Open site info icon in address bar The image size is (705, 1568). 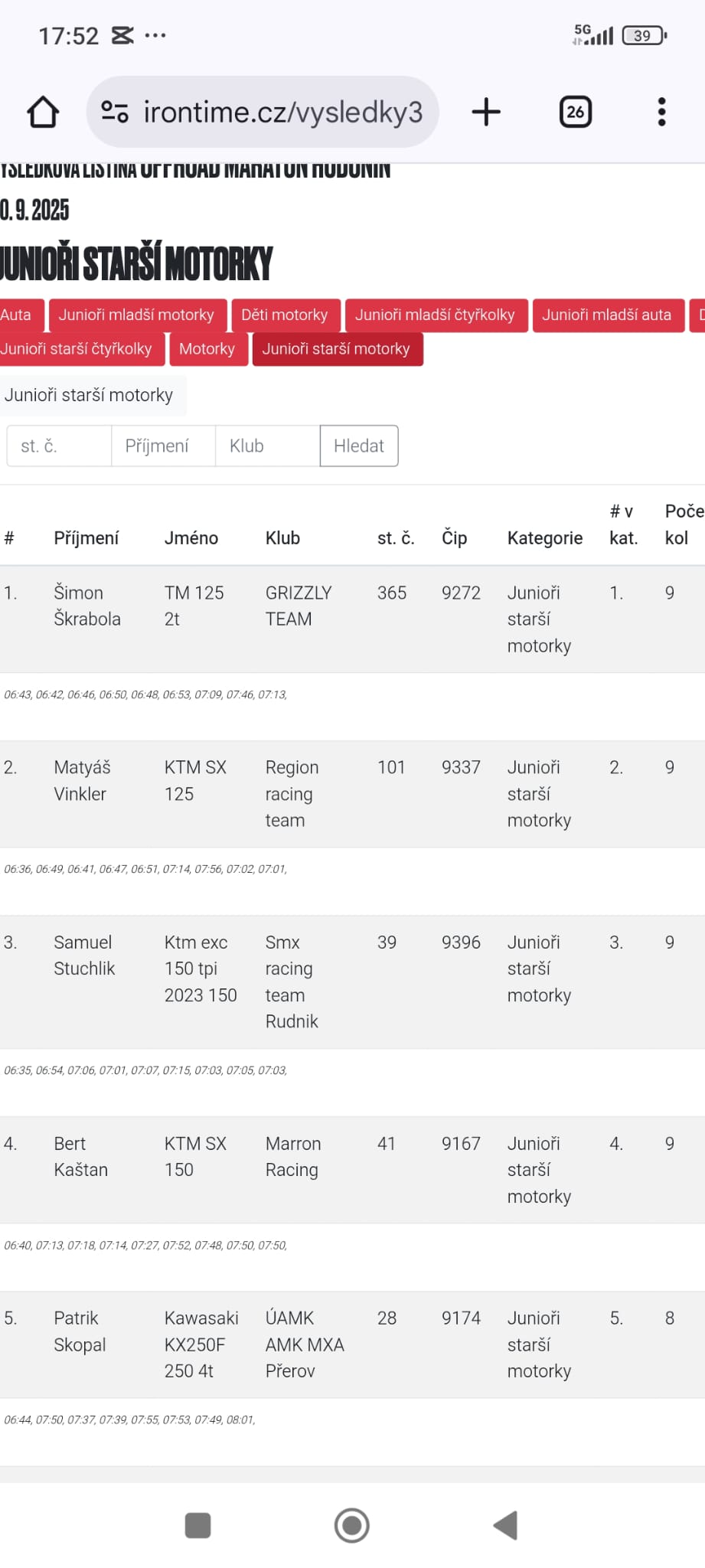coord(115,112)
